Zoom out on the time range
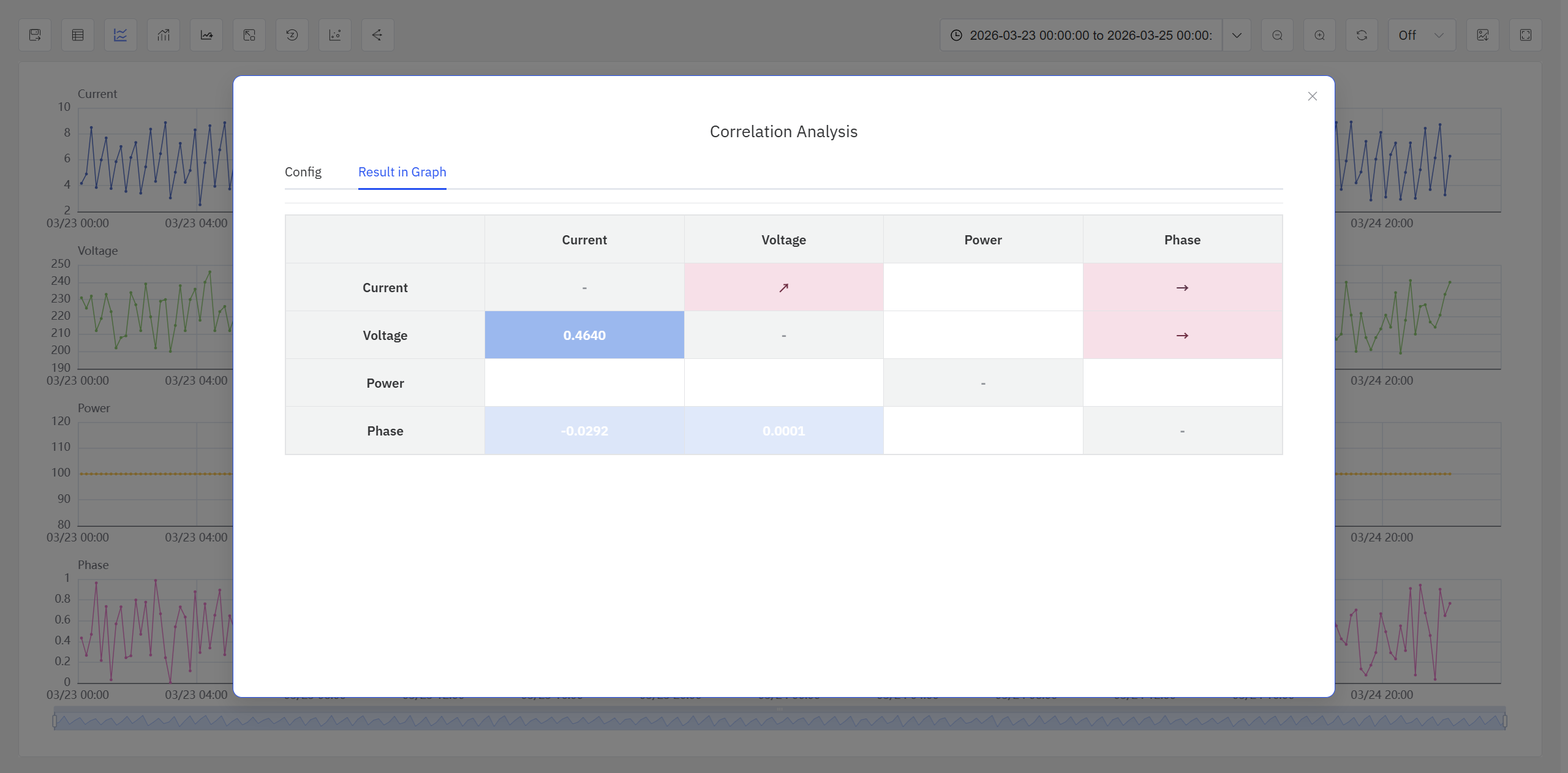The image size is (1568, 773). tap(1278, 35)
